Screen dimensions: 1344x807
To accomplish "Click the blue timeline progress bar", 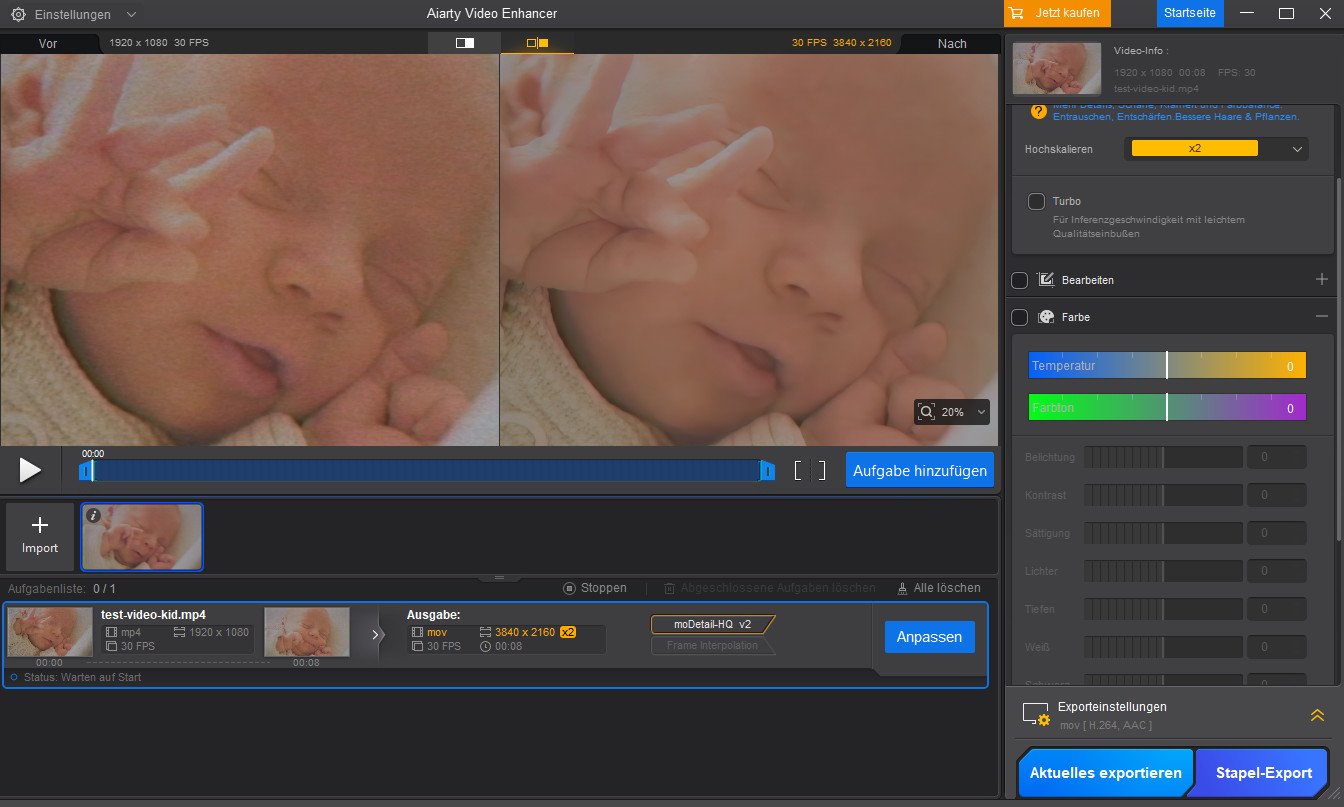I will (427, 470).
